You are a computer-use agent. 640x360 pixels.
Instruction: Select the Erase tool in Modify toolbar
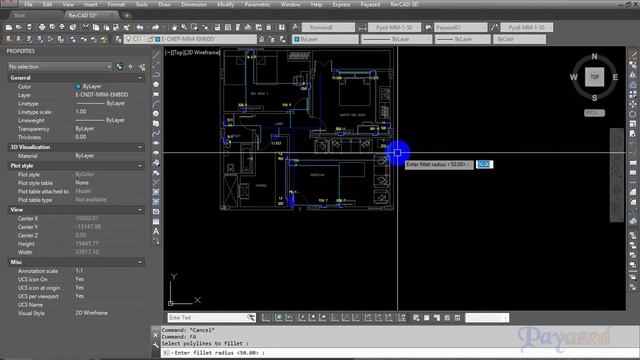point(633,55)
